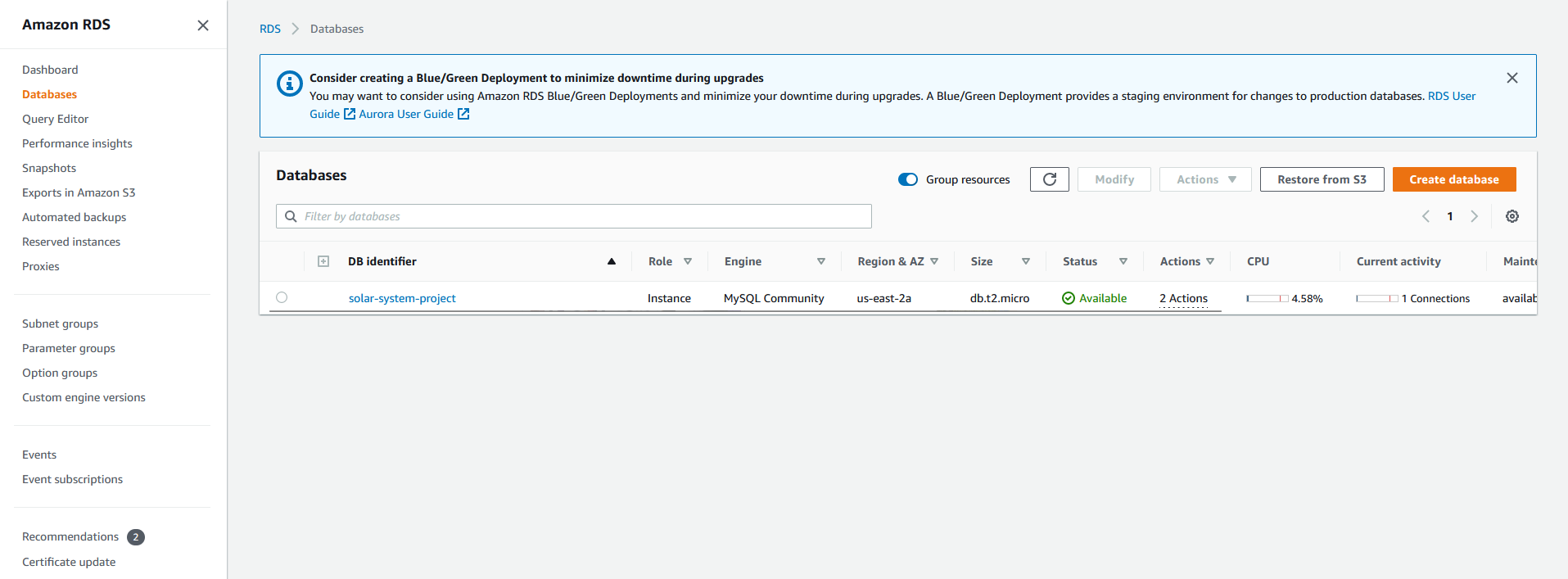
Task: Click the breadcrumb chevron after RDS
Action: (x=296, y=29)
